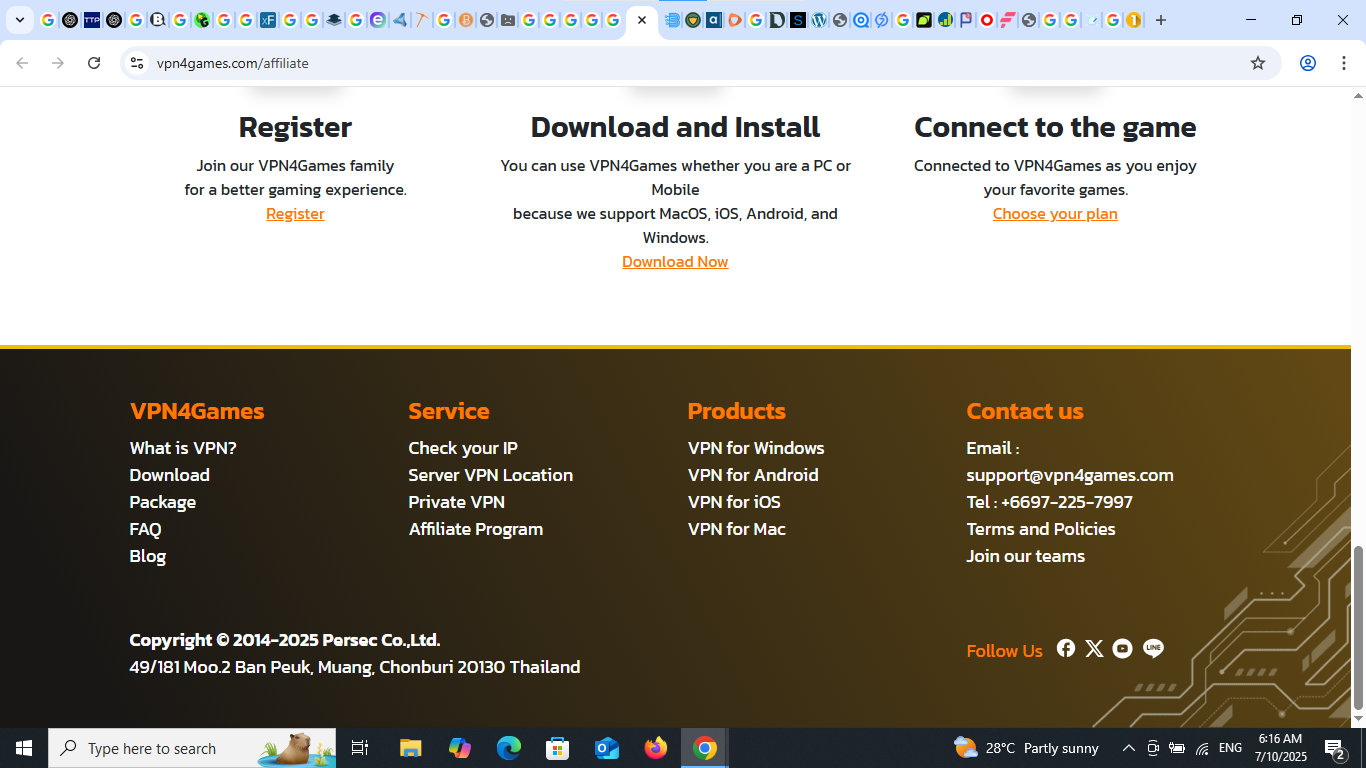Click the Download Now link
This screenshot has width=1366, height=768.
(675, 262)
